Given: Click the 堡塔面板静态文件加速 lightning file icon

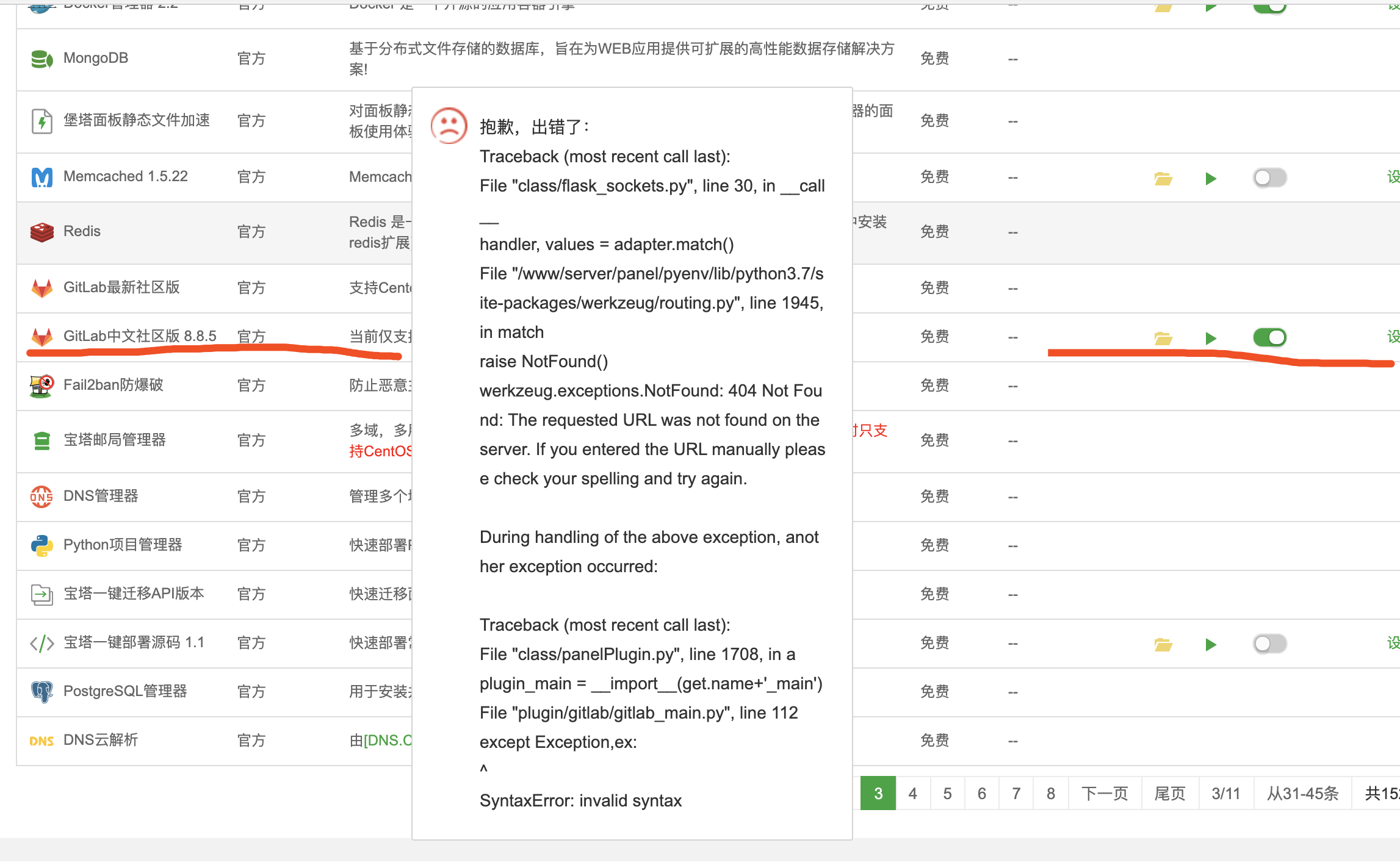Looking at the screenshot, I should click(x=41, y=121).
